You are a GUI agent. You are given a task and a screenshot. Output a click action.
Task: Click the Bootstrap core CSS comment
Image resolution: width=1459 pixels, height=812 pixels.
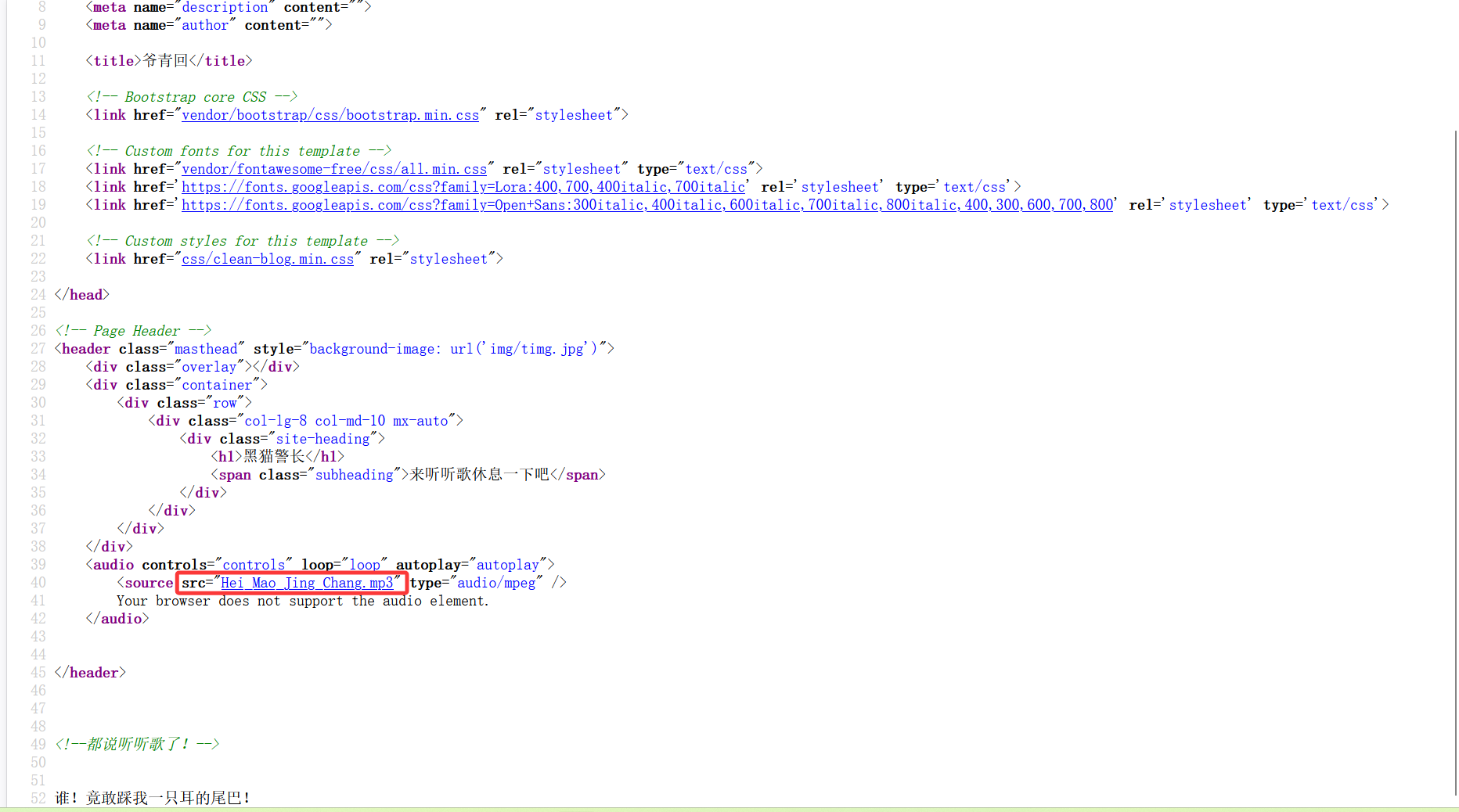[x=193, y=96]
